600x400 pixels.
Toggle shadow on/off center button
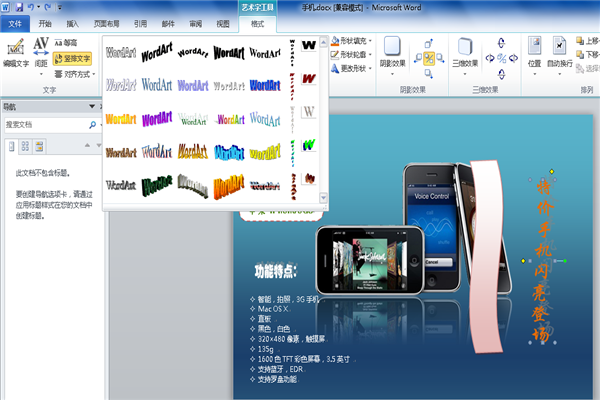click(x=429, y=58)
